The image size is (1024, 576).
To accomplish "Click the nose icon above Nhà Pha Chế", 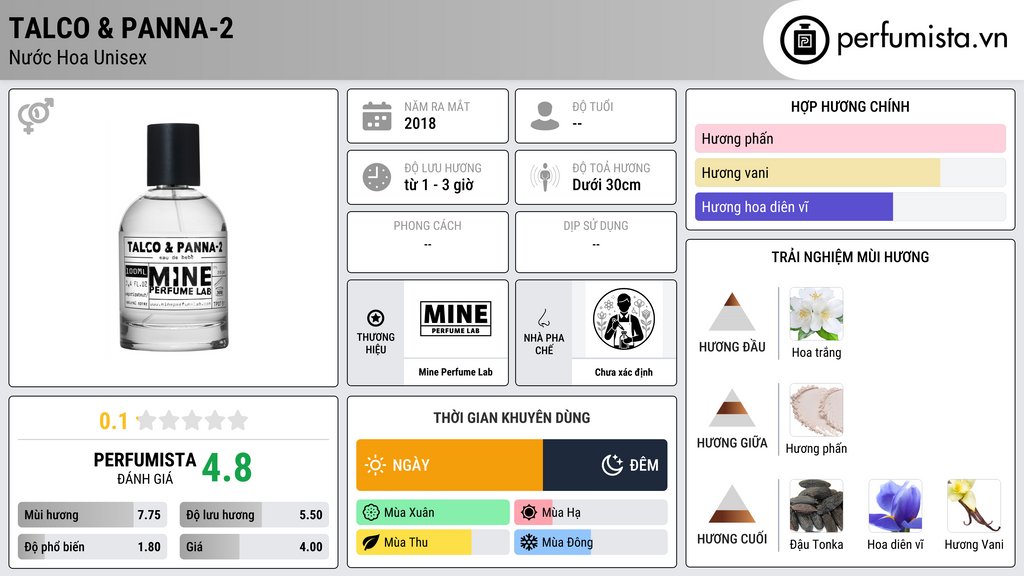I will tap(543, 319).
